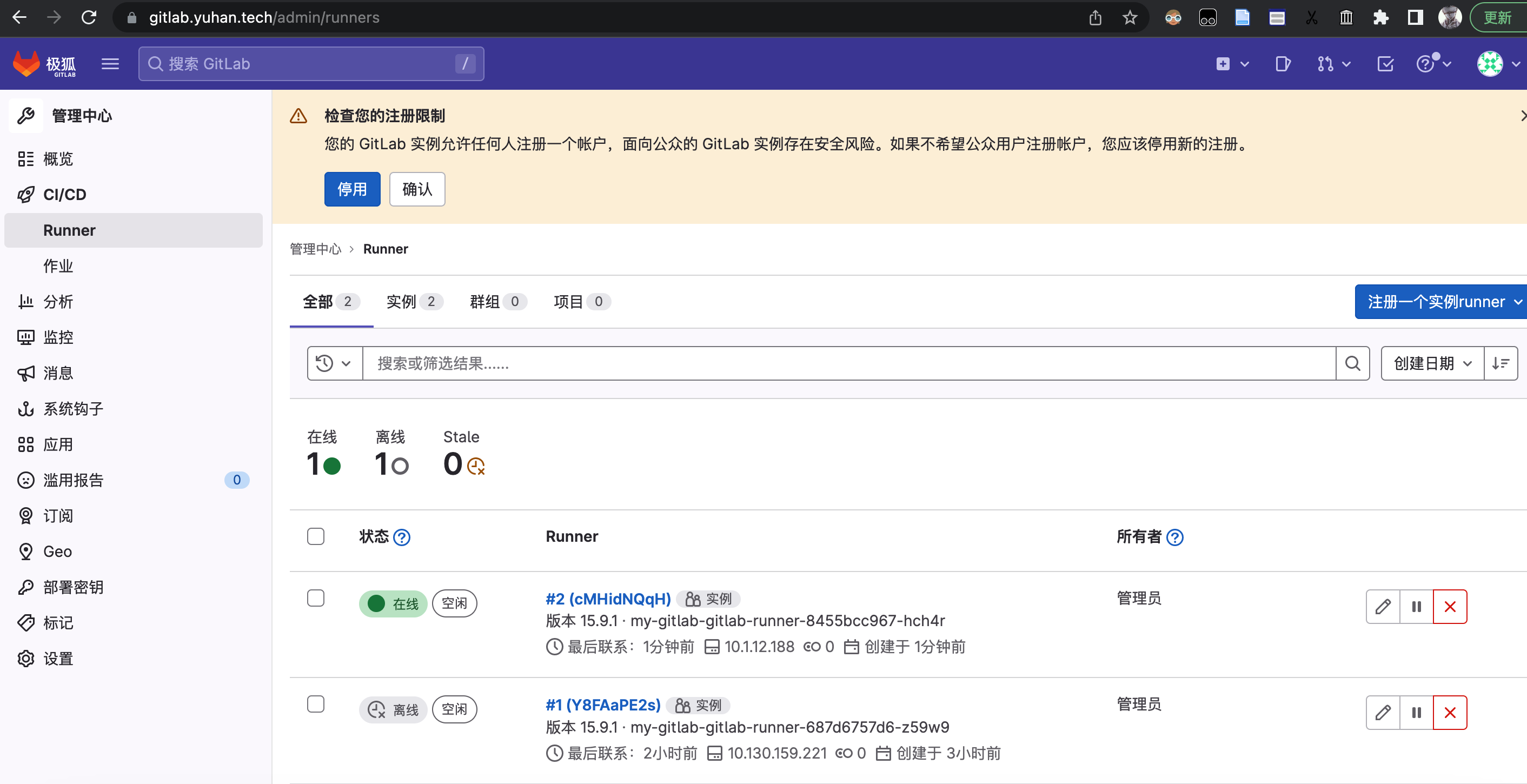This screenshot has width=1527, height=784.
Task: Open browser profile avatar
Action: tap(1450, 17)
